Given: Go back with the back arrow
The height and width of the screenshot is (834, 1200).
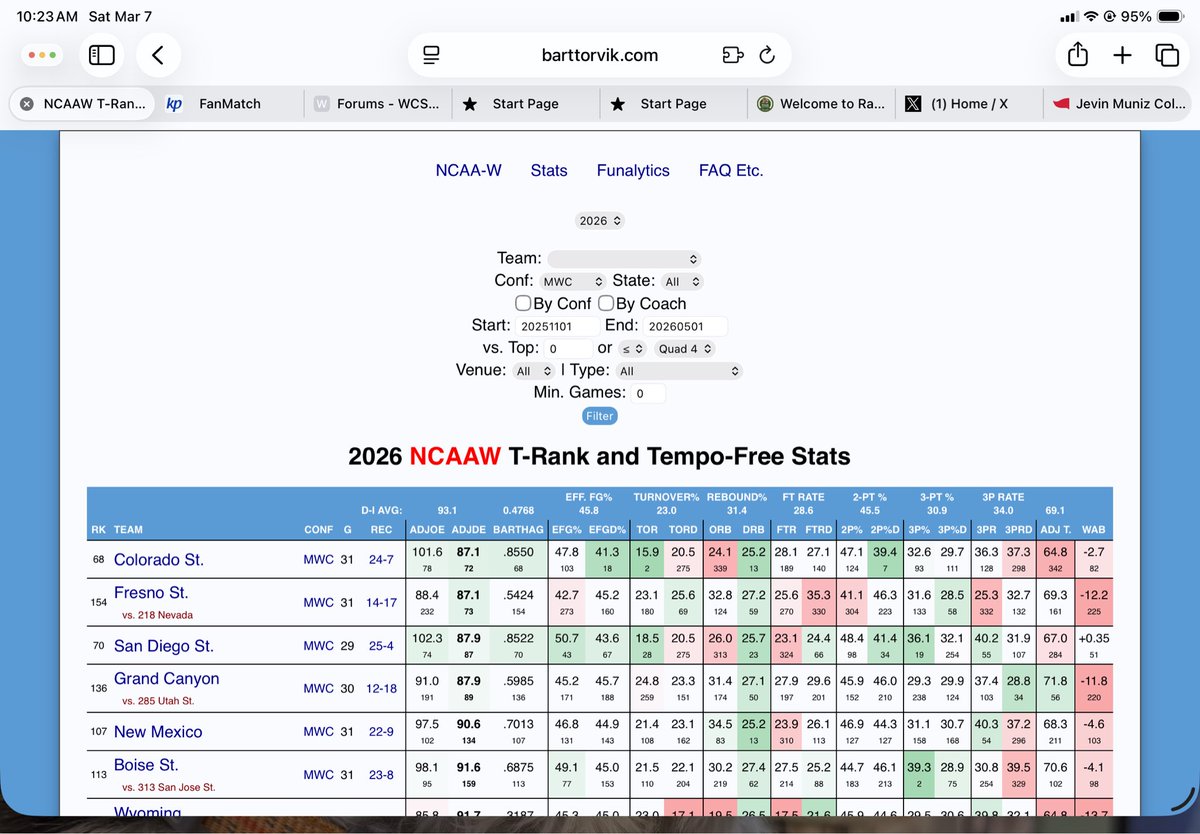Looking at the screenshot, I should click(158, 56).
